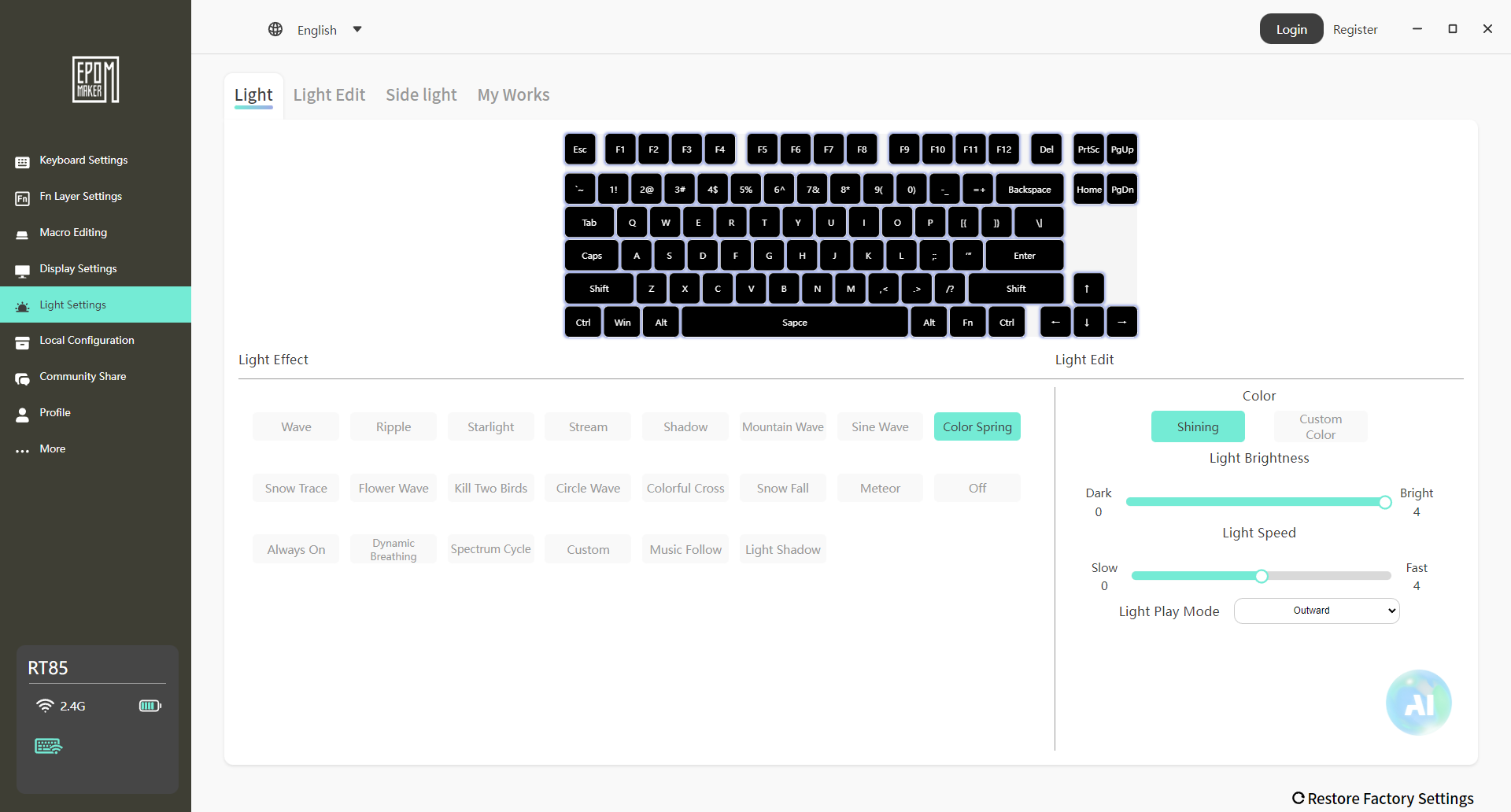Adjust the Light Speed slider
Screen dimensions: 1511x812
1262,576
